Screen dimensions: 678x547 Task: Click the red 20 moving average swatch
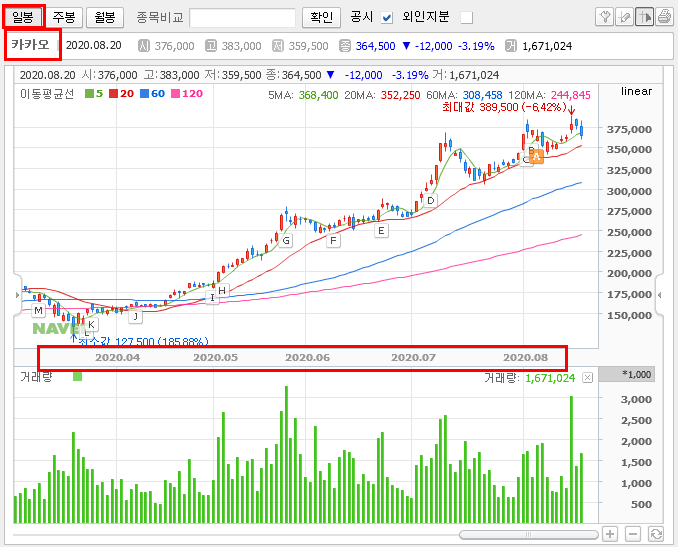[x=113, y=94]
